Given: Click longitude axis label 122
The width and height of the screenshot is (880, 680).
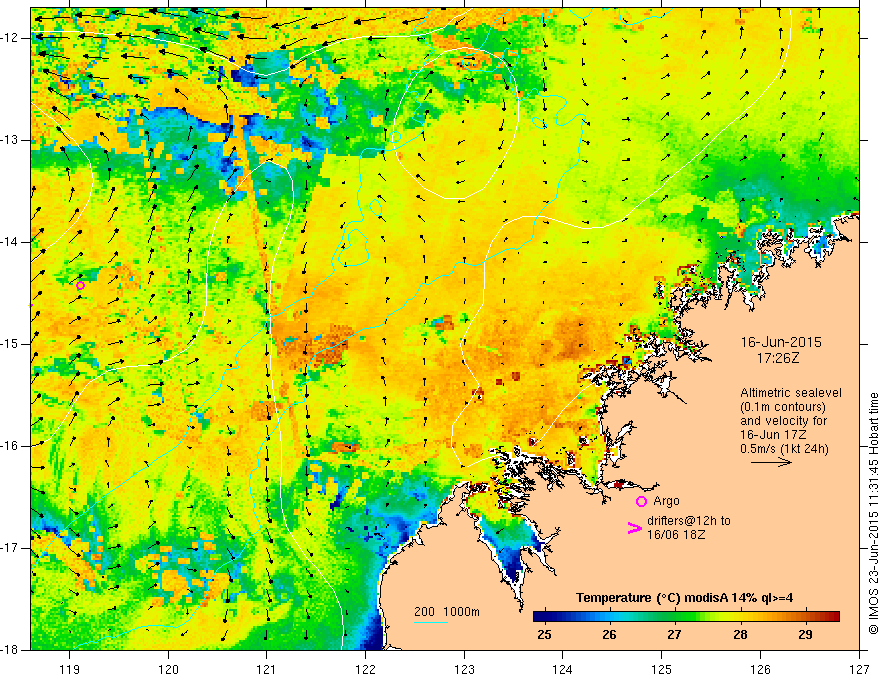Looking at the screenshot, I should click(365, 669).
